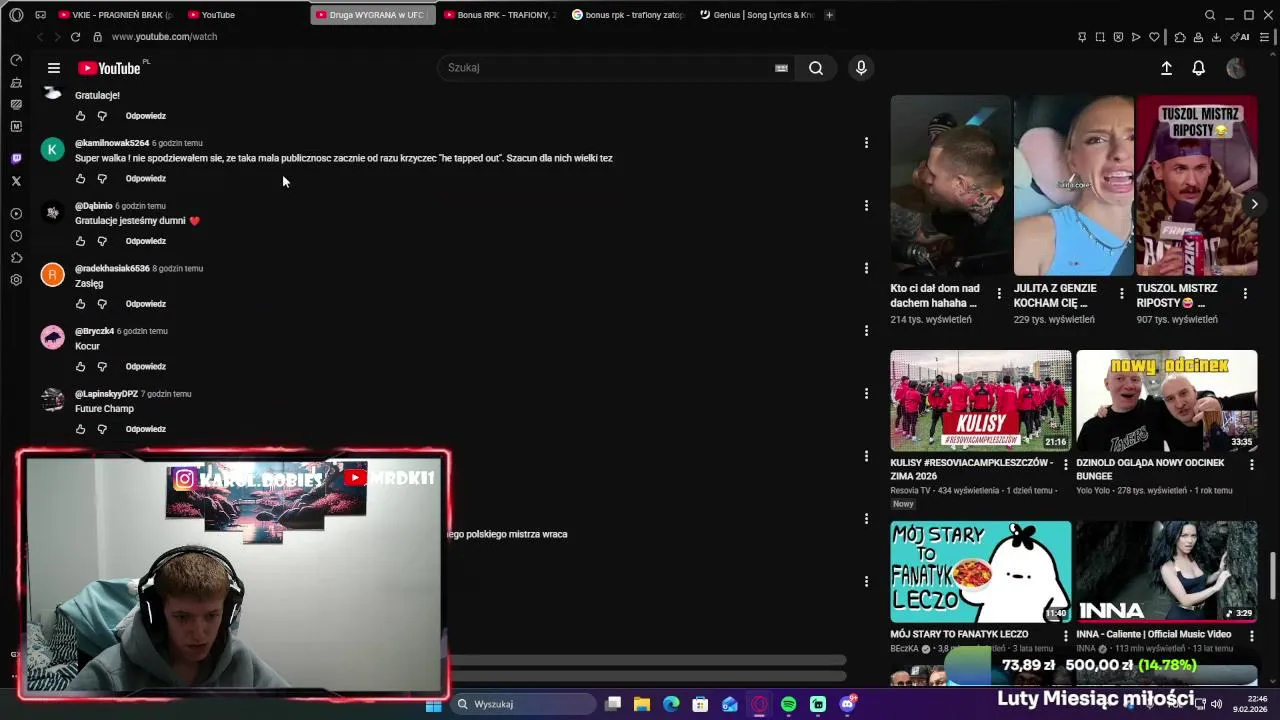1280x720 pixels.
Task: Open the account avatar menu
Action: [1236, 68]
